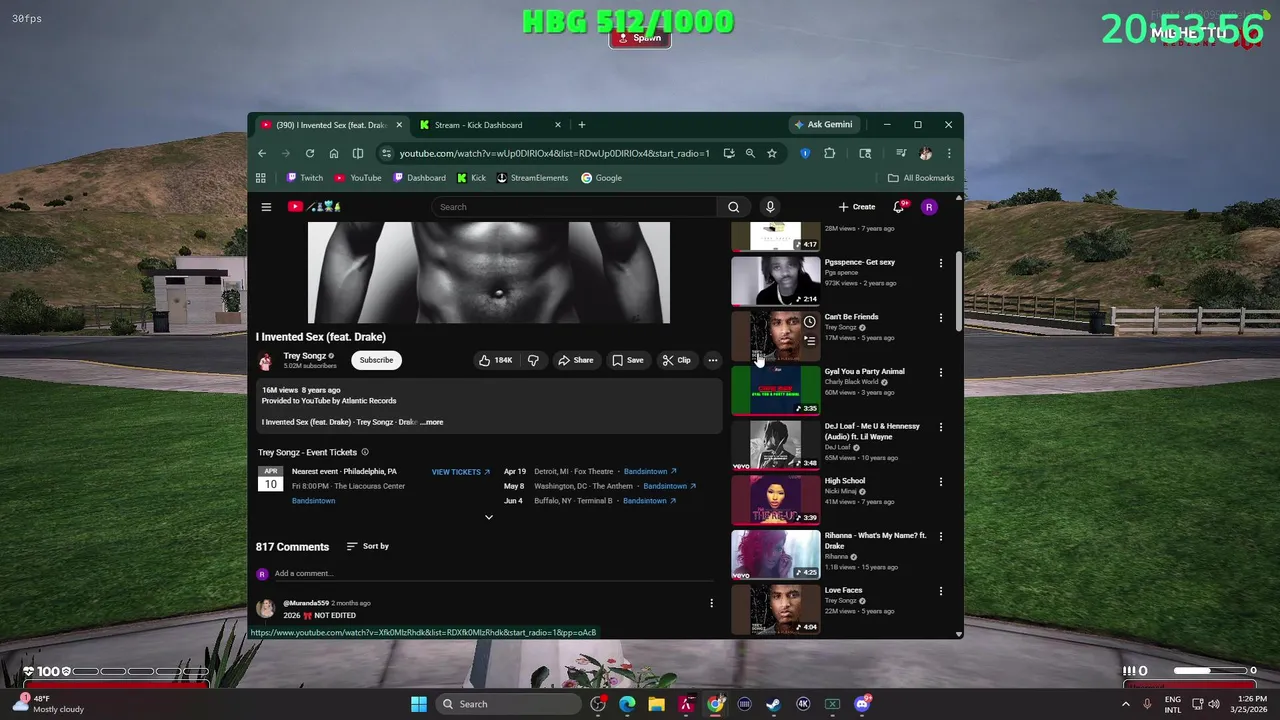Open Rihanna What's My Name thumbnail
Screen dimensions: 1280x720
[776, 555]
